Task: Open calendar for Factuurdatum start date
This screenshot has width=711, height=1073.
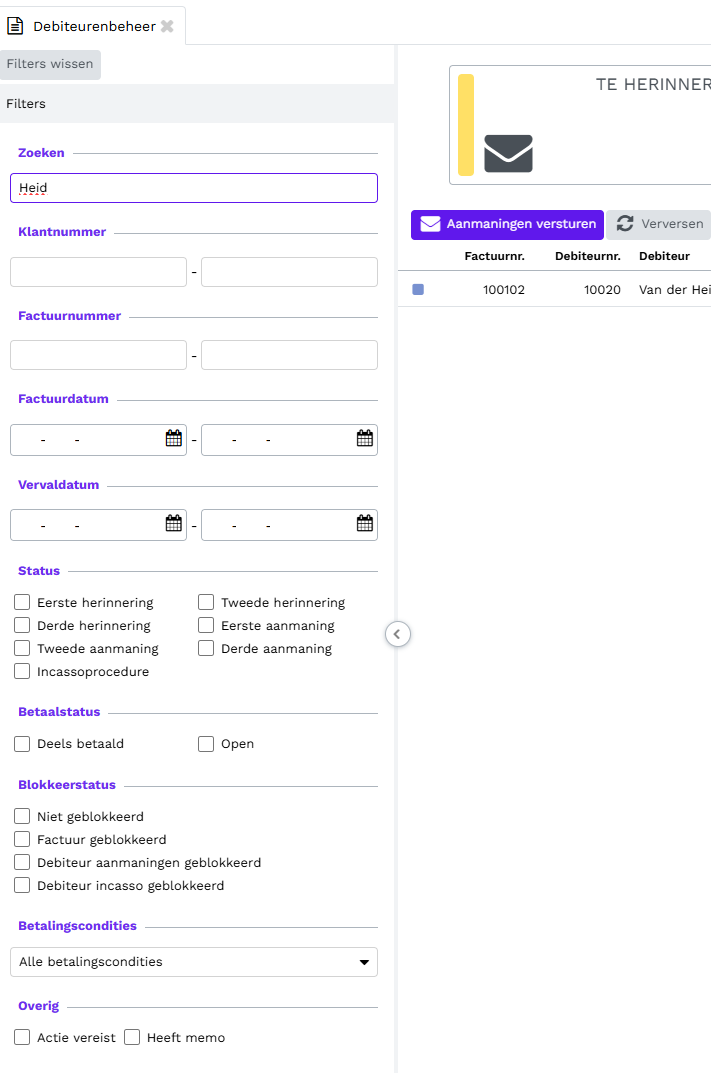Action: pyautogui.click(x=174, y=439)
